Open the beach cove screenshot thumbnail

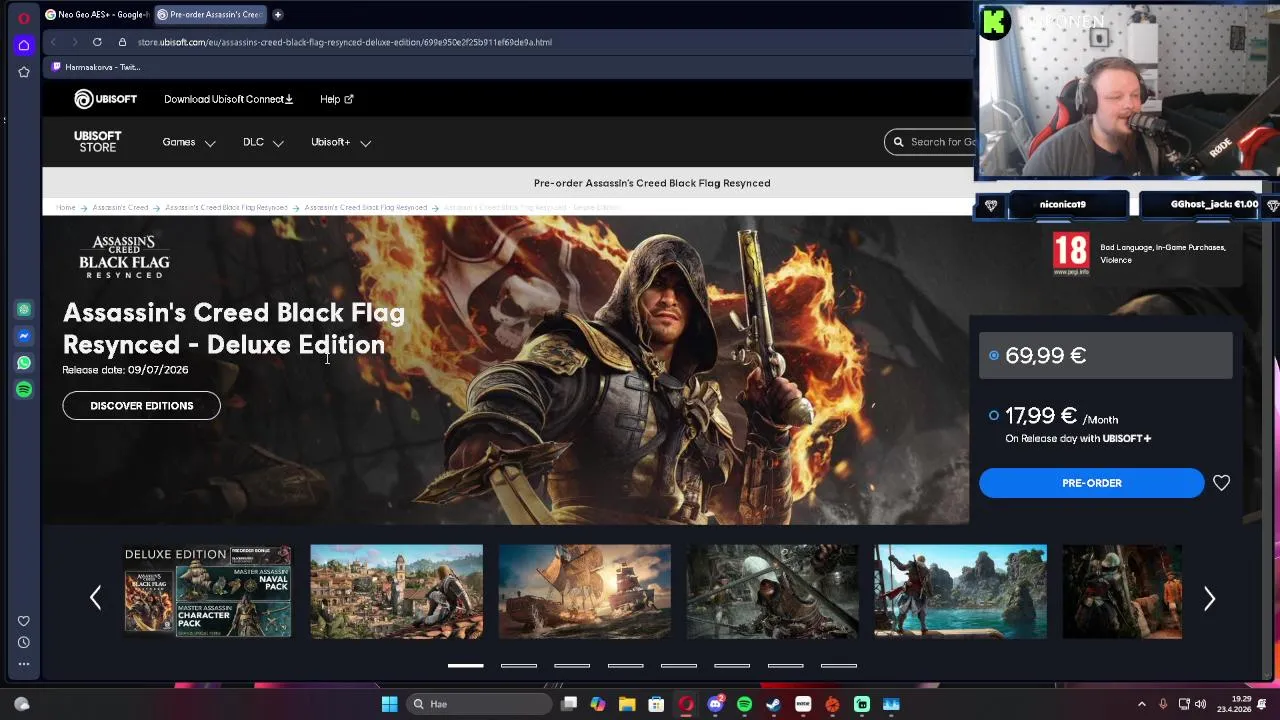point(960,591)
